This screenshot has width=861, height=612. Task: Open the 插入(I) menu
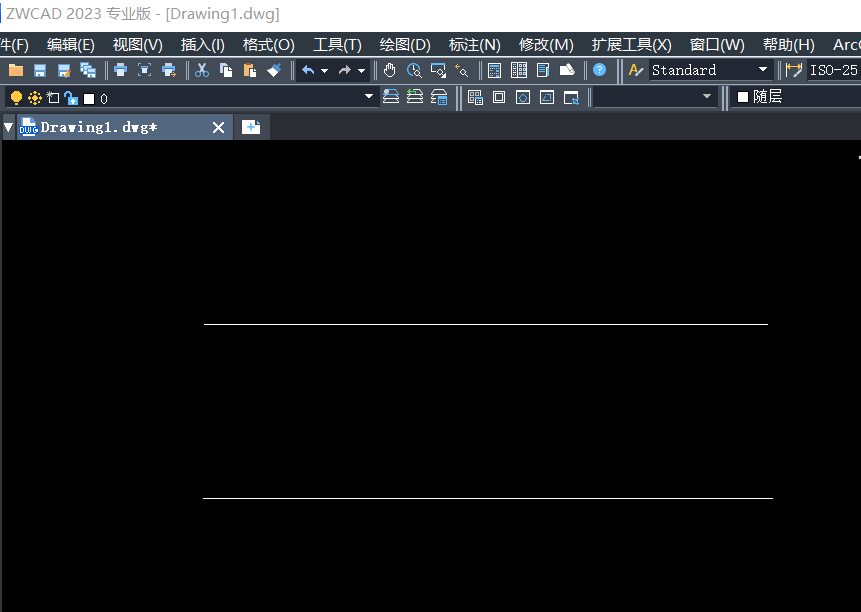click(203, 44)
